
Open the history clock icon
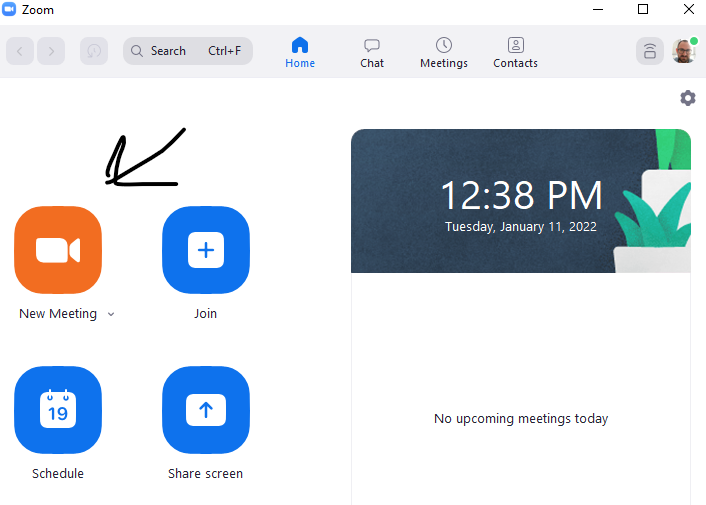click(x=94, y=51)
